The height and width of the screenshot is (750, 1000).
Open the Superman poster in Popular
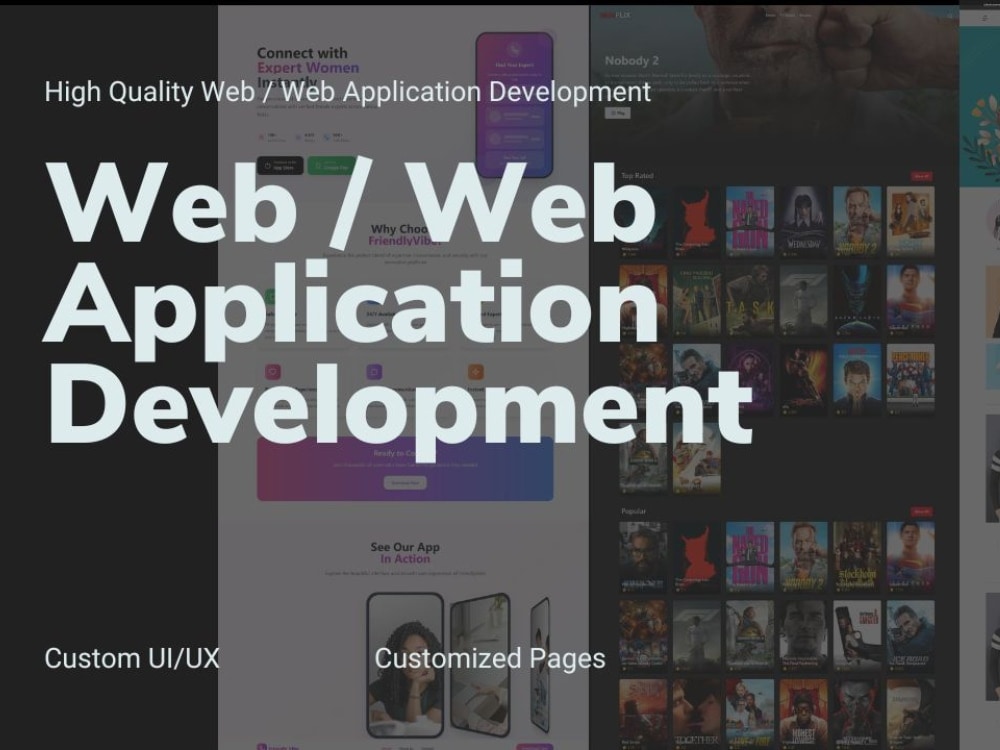(911, 557)
